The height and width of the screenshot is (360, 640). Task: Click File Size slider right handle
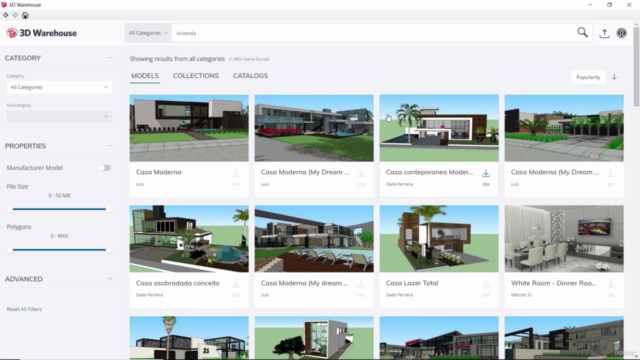click(x=109, y=209)
